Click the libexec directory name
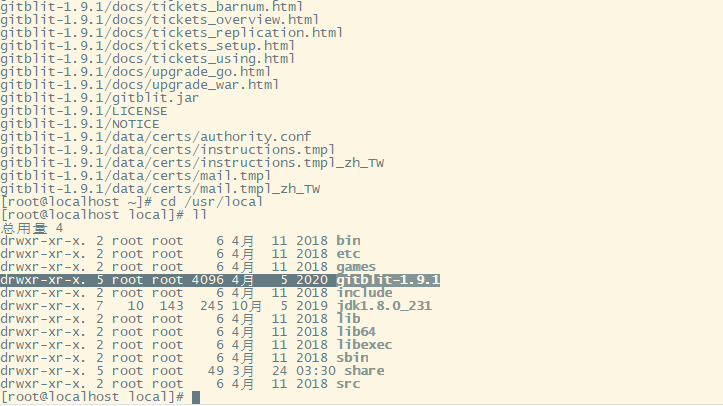Screen dimensions: 723x406 tap(364, 345)
